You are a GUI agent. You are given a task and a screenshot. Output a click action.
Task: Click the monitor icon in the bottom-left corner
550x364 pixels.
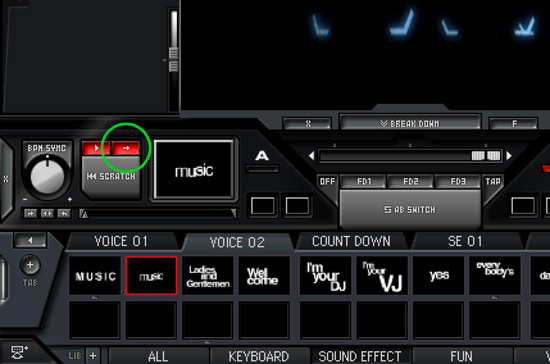19,352
